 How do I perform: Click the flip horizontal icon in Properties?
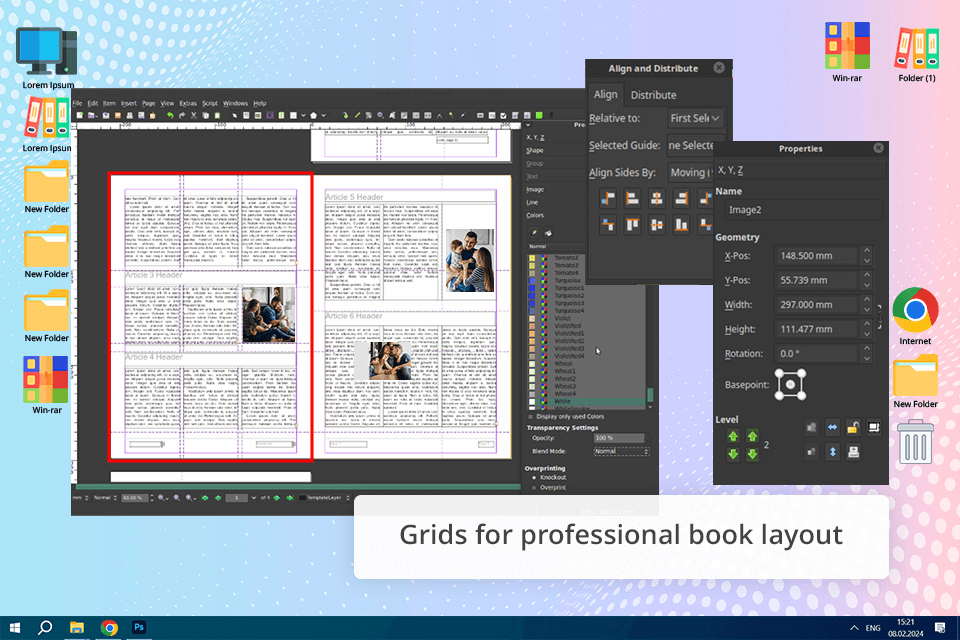tap(830, 428)
